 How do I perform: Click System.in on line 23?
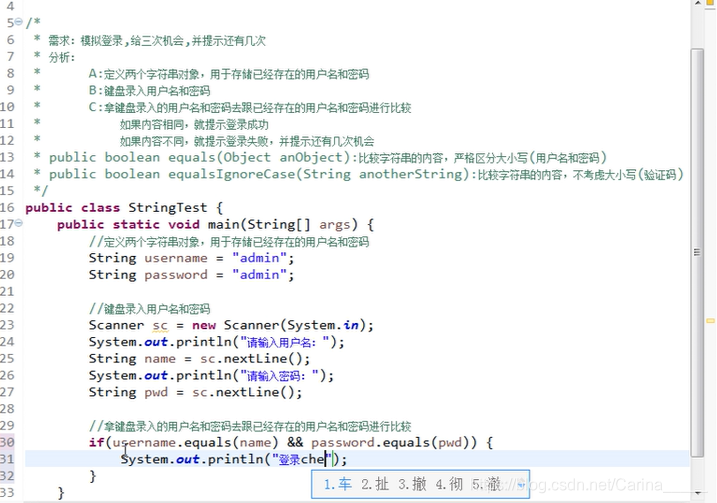point(323,326)
